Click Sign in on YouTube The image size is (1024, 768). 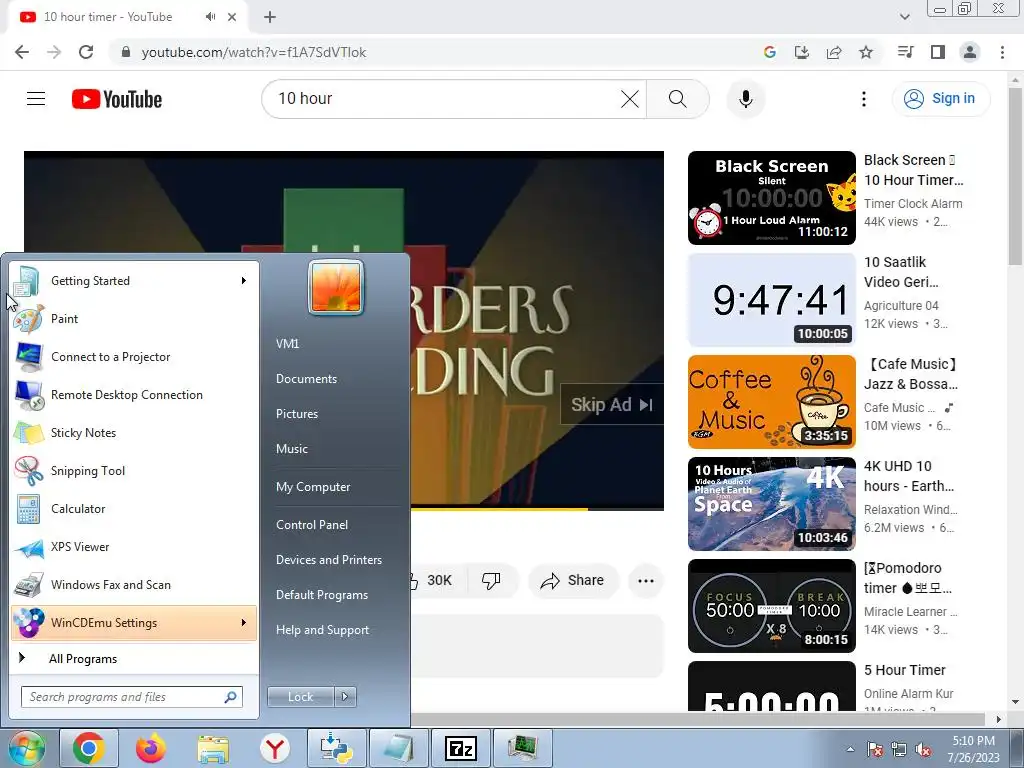940,99
